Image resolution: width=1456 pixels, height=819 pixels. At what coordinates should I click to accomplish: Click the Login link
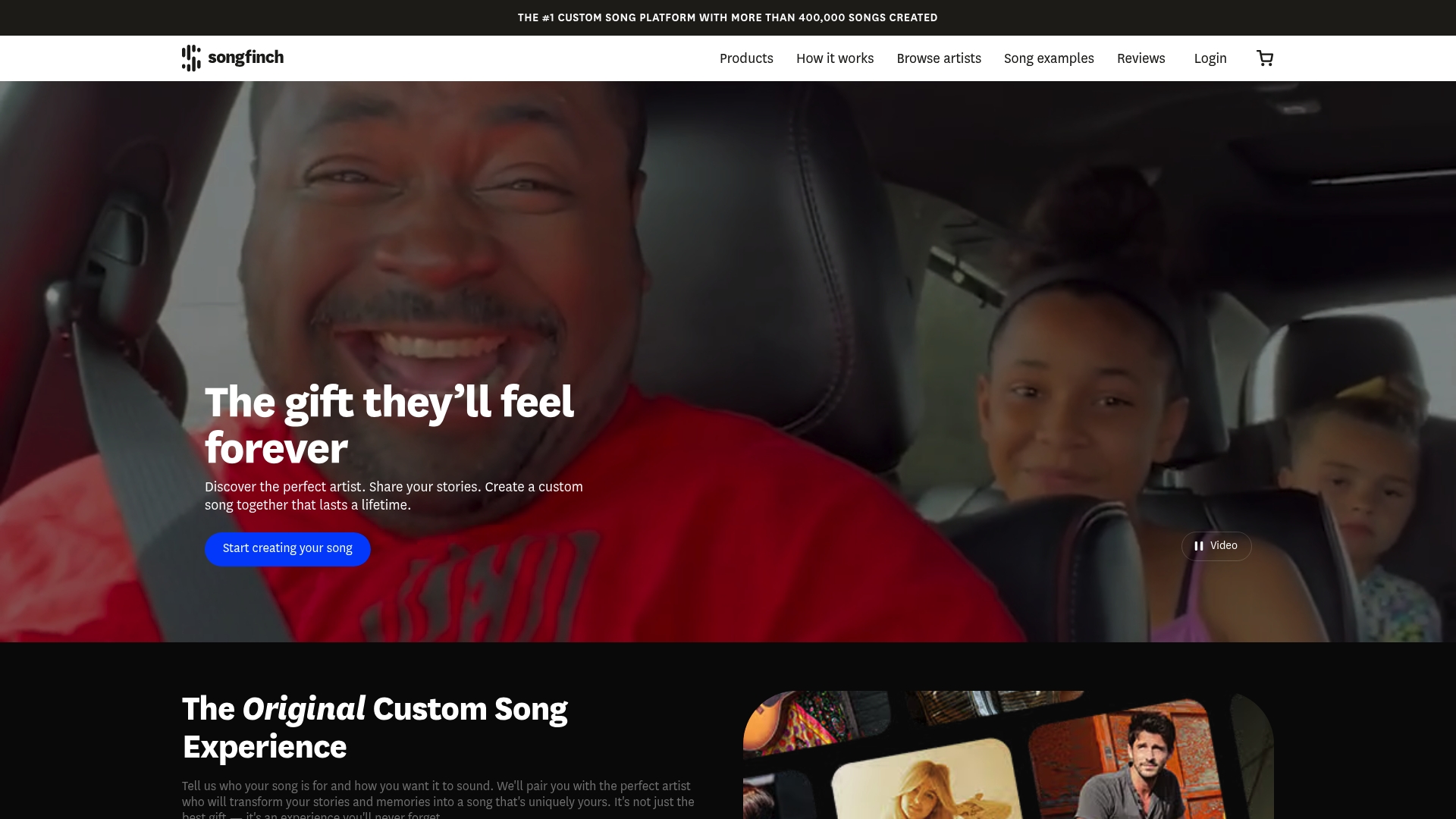pos(1210,58)
